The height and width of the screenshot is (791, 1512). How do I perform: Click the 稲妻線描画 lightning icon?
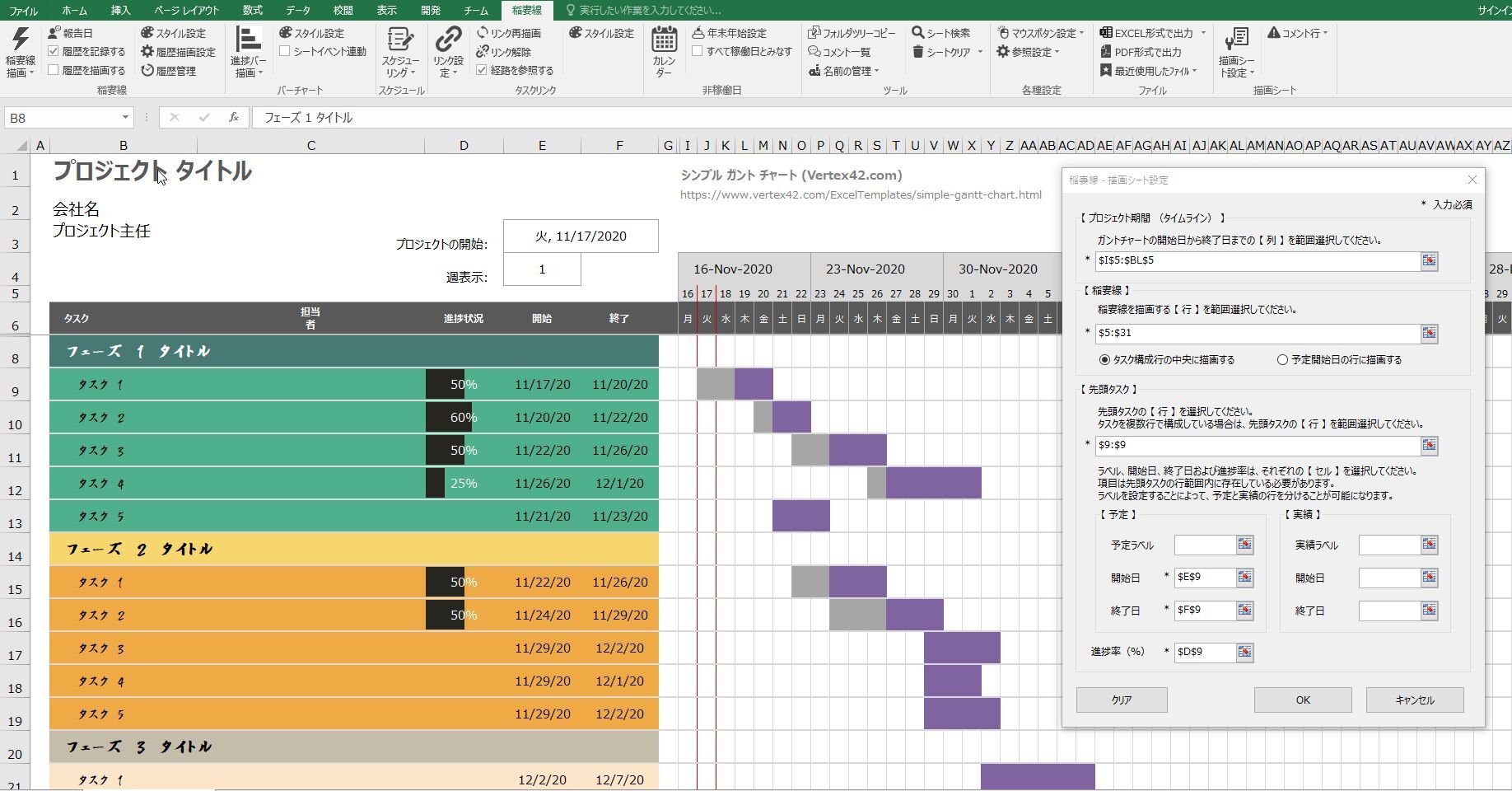(20, 40)
